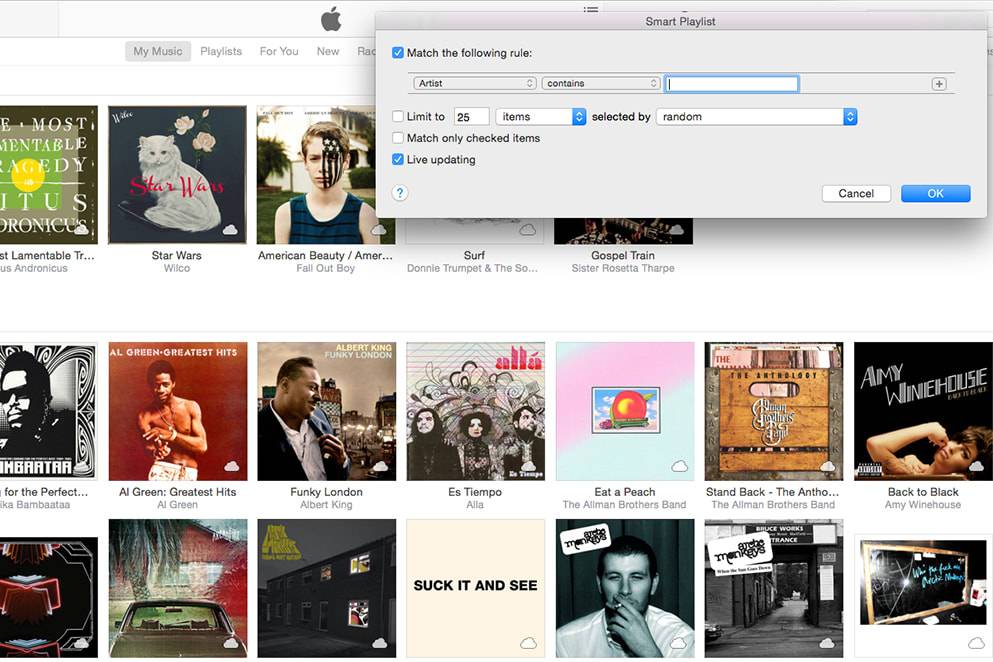993x662 pixels.
Task: Enable Match the following rule checkbox
Action: [x=398, y=53]
